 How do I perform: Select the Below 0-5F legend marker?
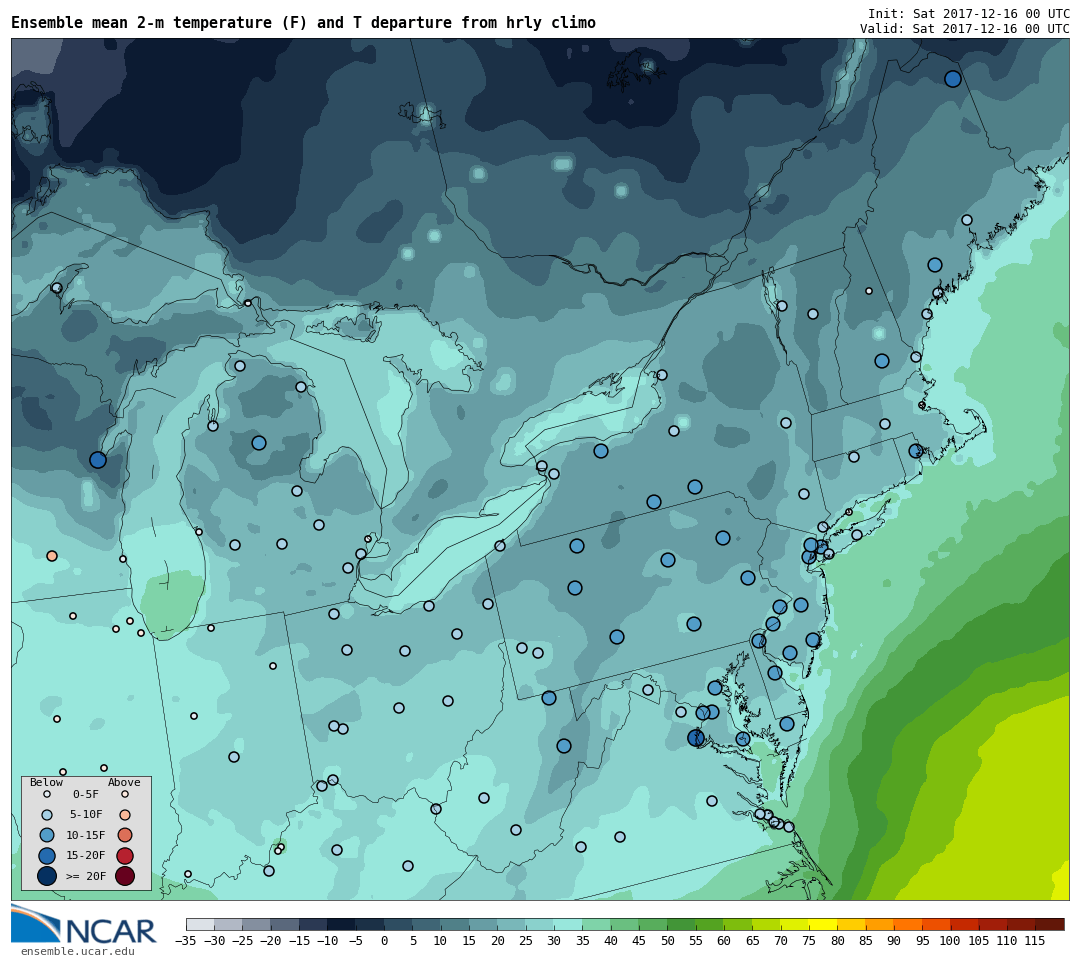pos(47,794)
